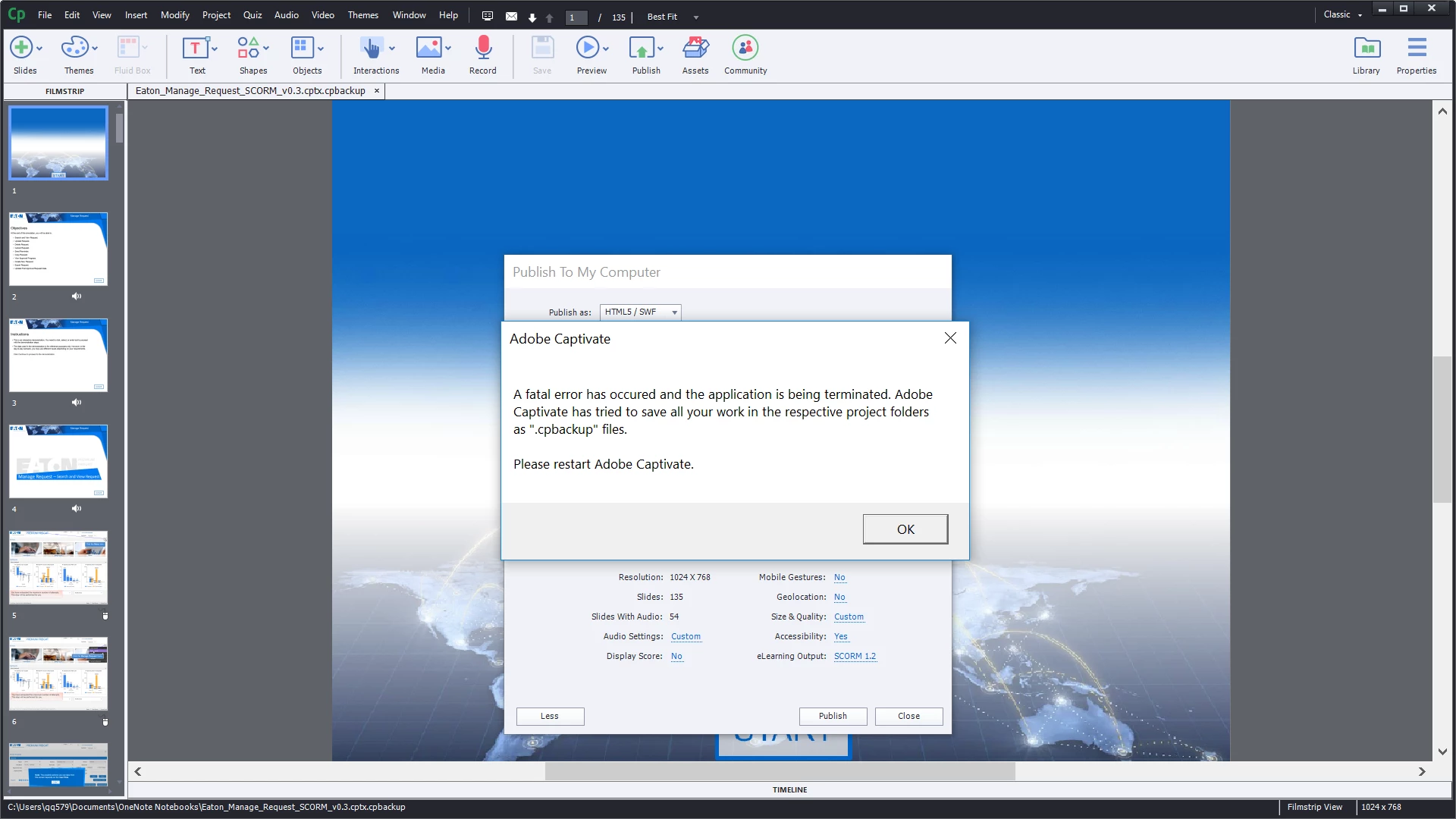Click the envelope mail icon in menu bar
The image size is (1456, 819).
click(x=512, y=16)
